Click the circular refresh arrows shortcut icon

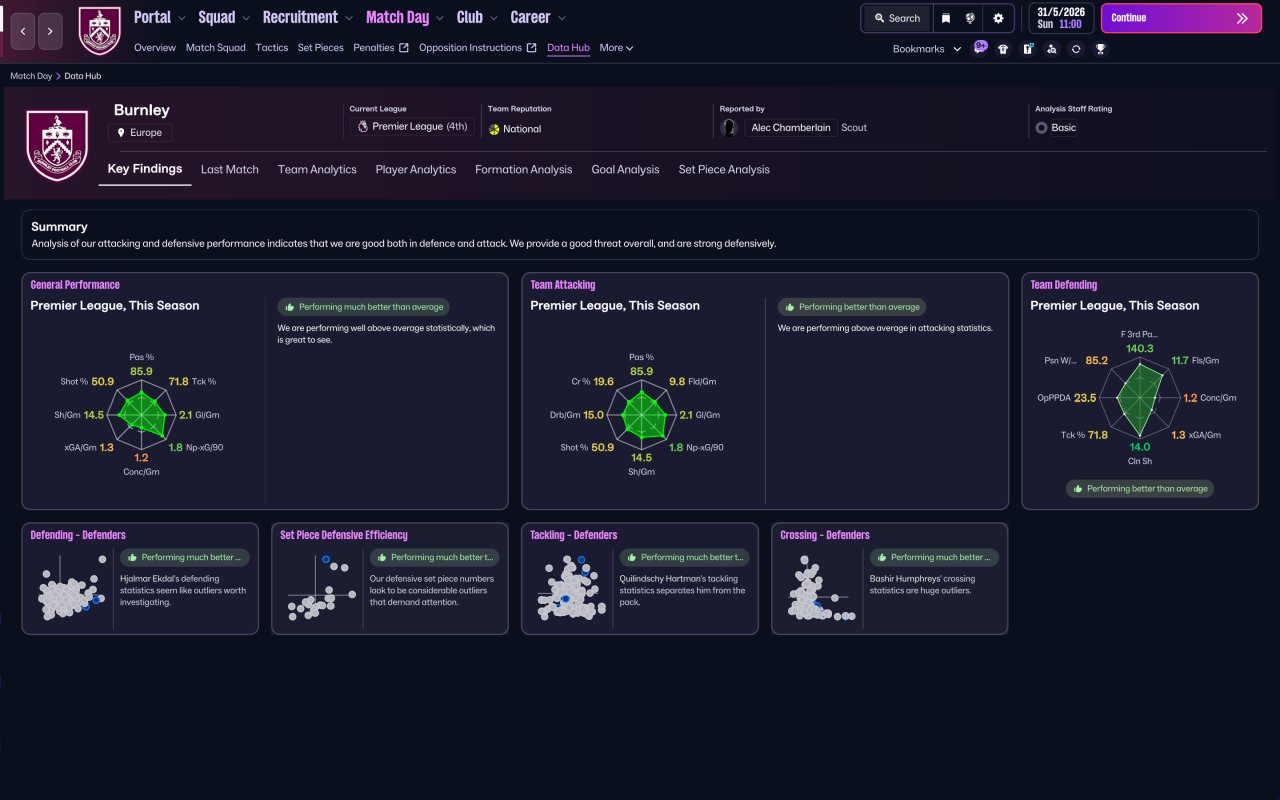(1076, 48)
